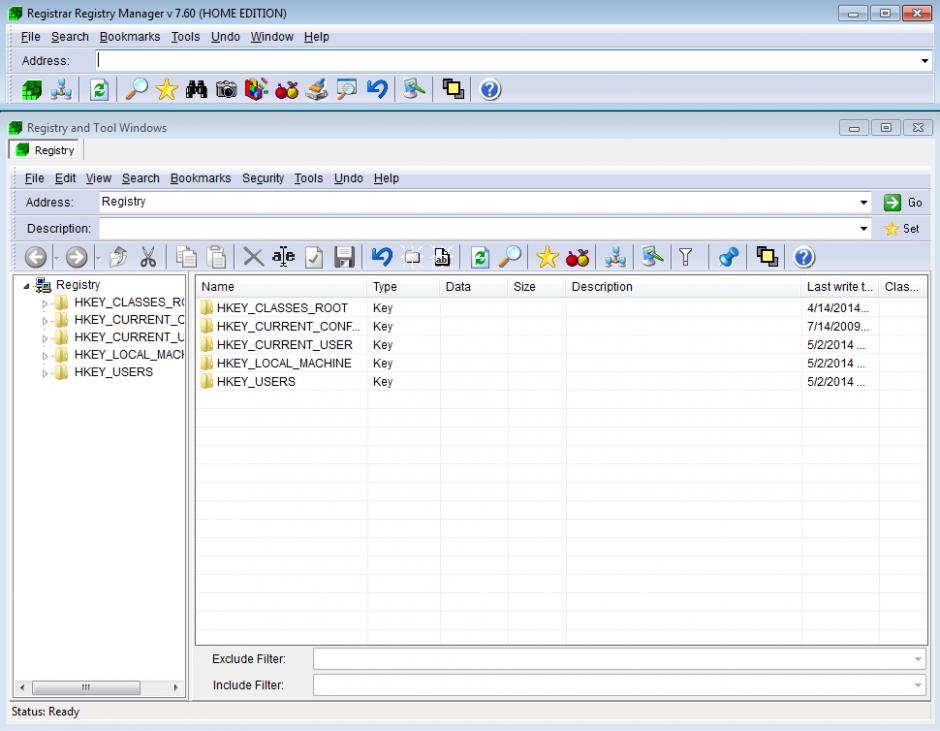The width and height of the screenshot is (940, 731).
Task: Click the new value 'ab' document icon
Action: click(442, 257)
